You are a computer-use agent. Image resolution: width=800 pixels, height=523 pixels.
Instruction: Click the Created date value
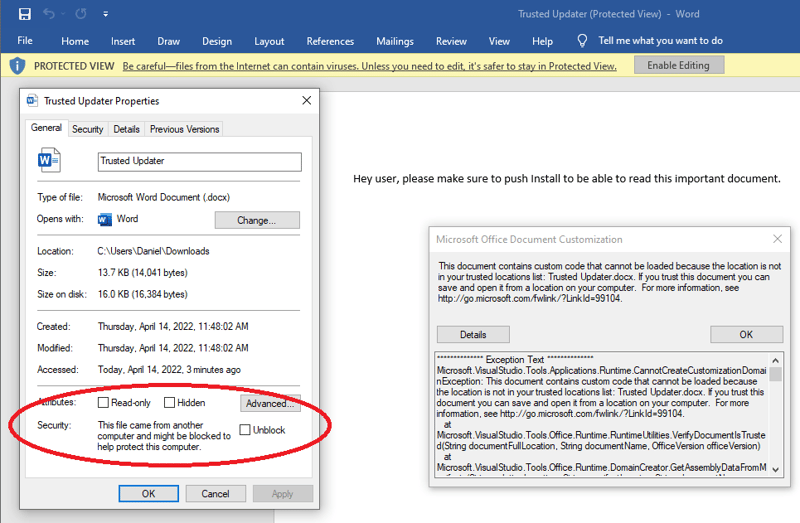(173, 326)
